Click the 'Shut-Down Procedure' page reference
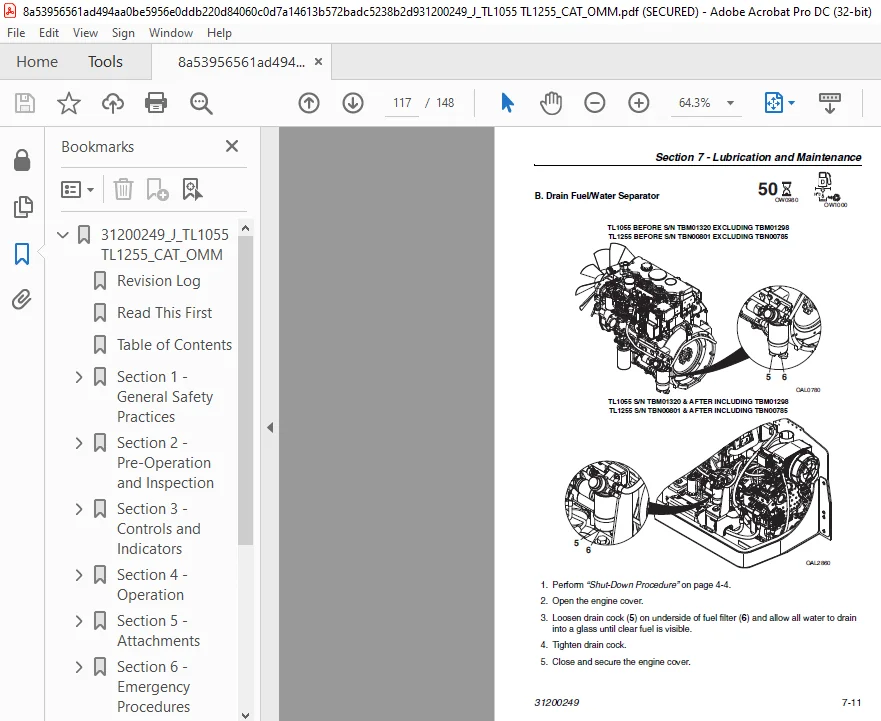This screenshot has height=721, width=881. 633,585
